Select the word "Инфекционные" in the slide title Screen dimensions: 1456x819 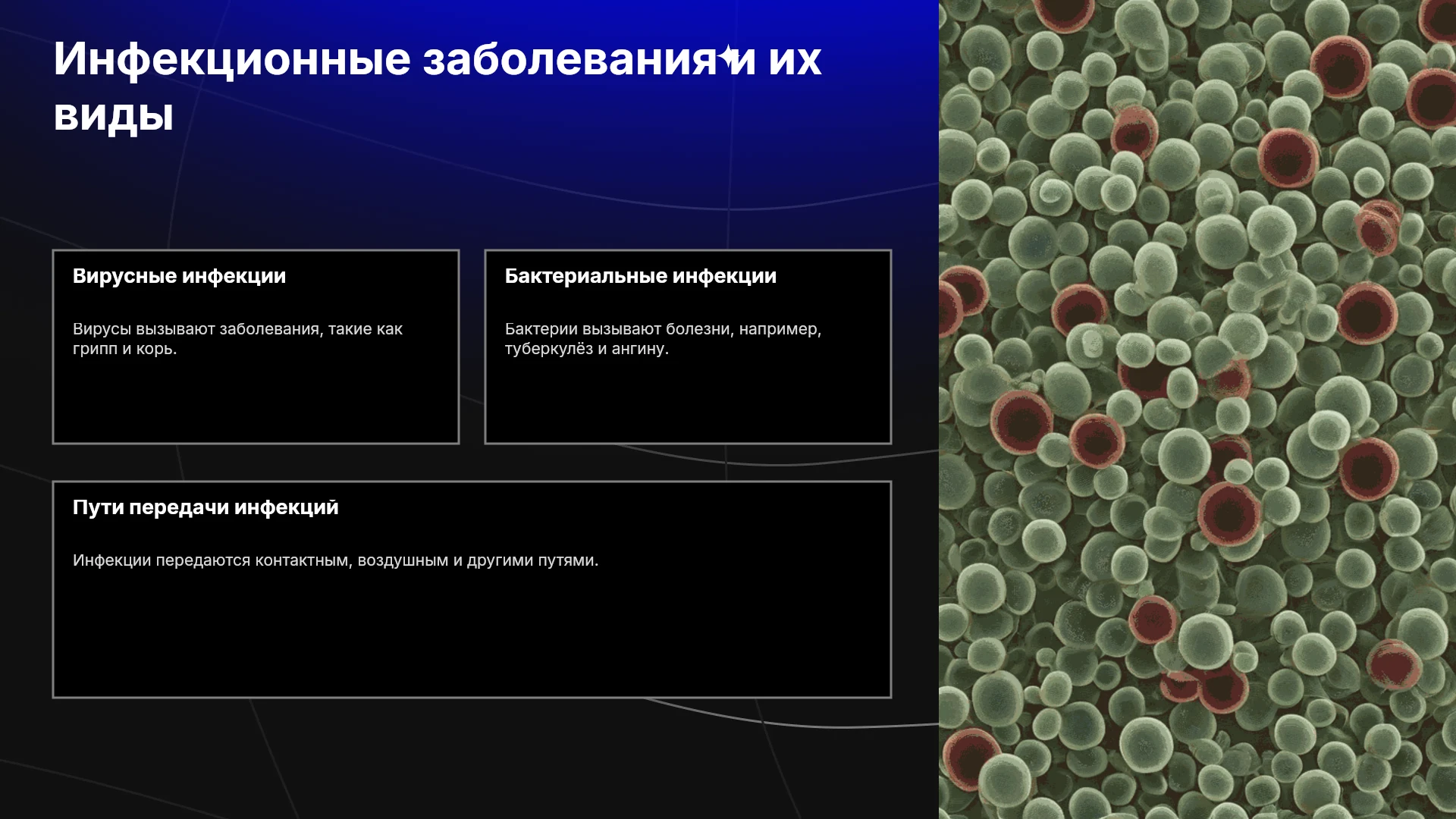[232, 59]
